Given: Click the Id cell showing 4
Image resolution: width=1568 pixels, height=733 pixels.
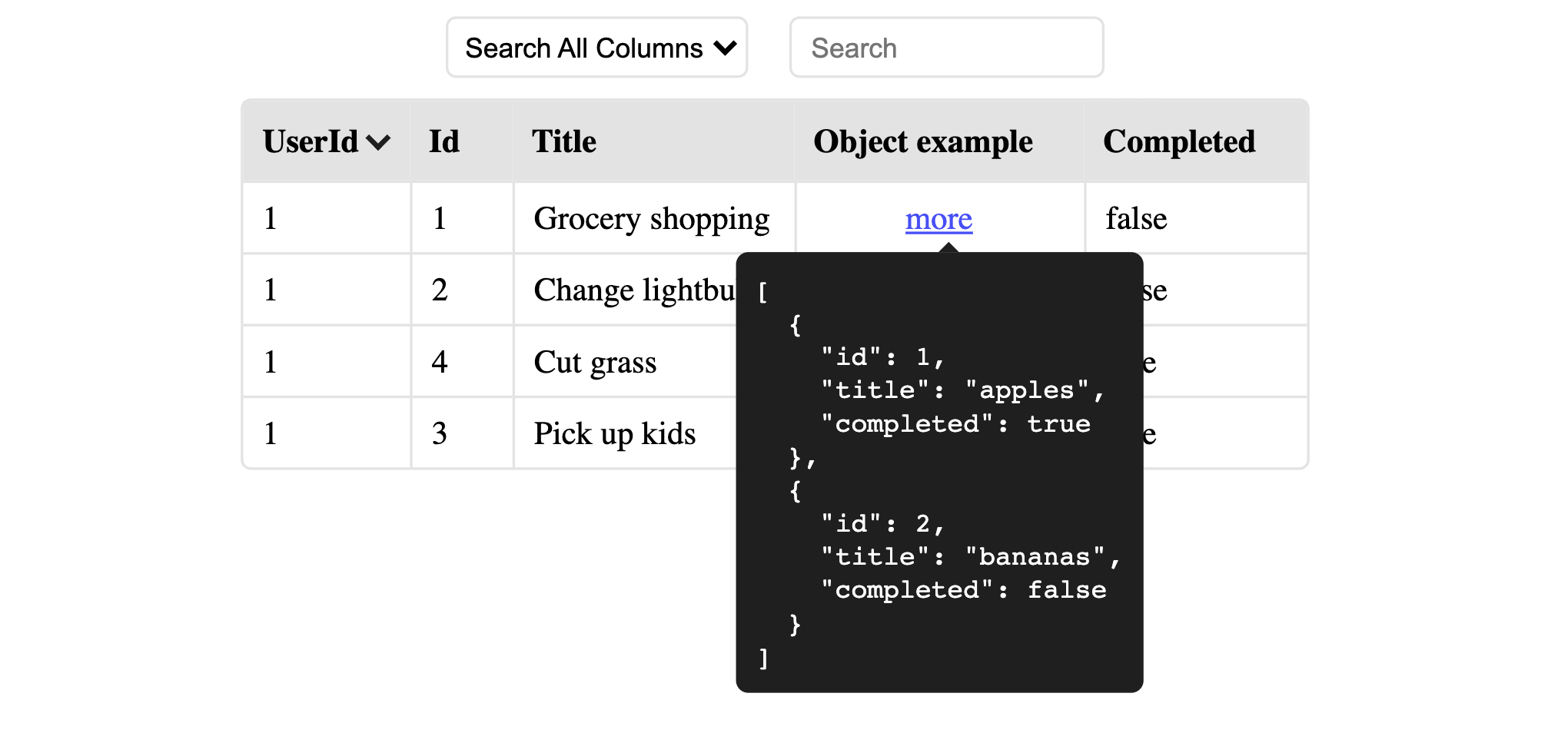Looking at the screenshot, I should tap(440, 362).
